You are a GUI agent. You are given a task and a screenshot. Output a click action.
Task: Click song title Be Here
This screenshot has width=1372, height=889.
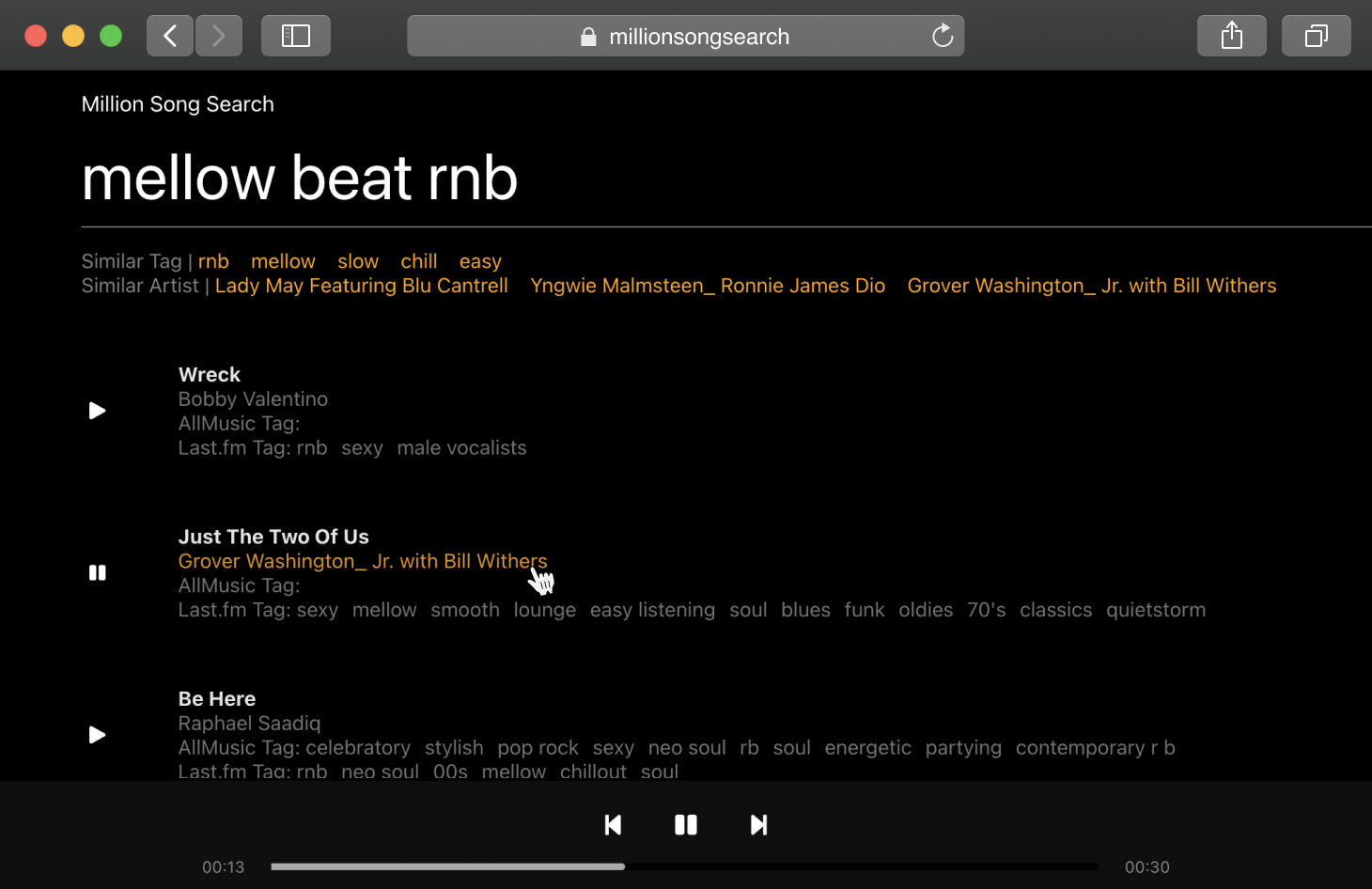point(217,699)
